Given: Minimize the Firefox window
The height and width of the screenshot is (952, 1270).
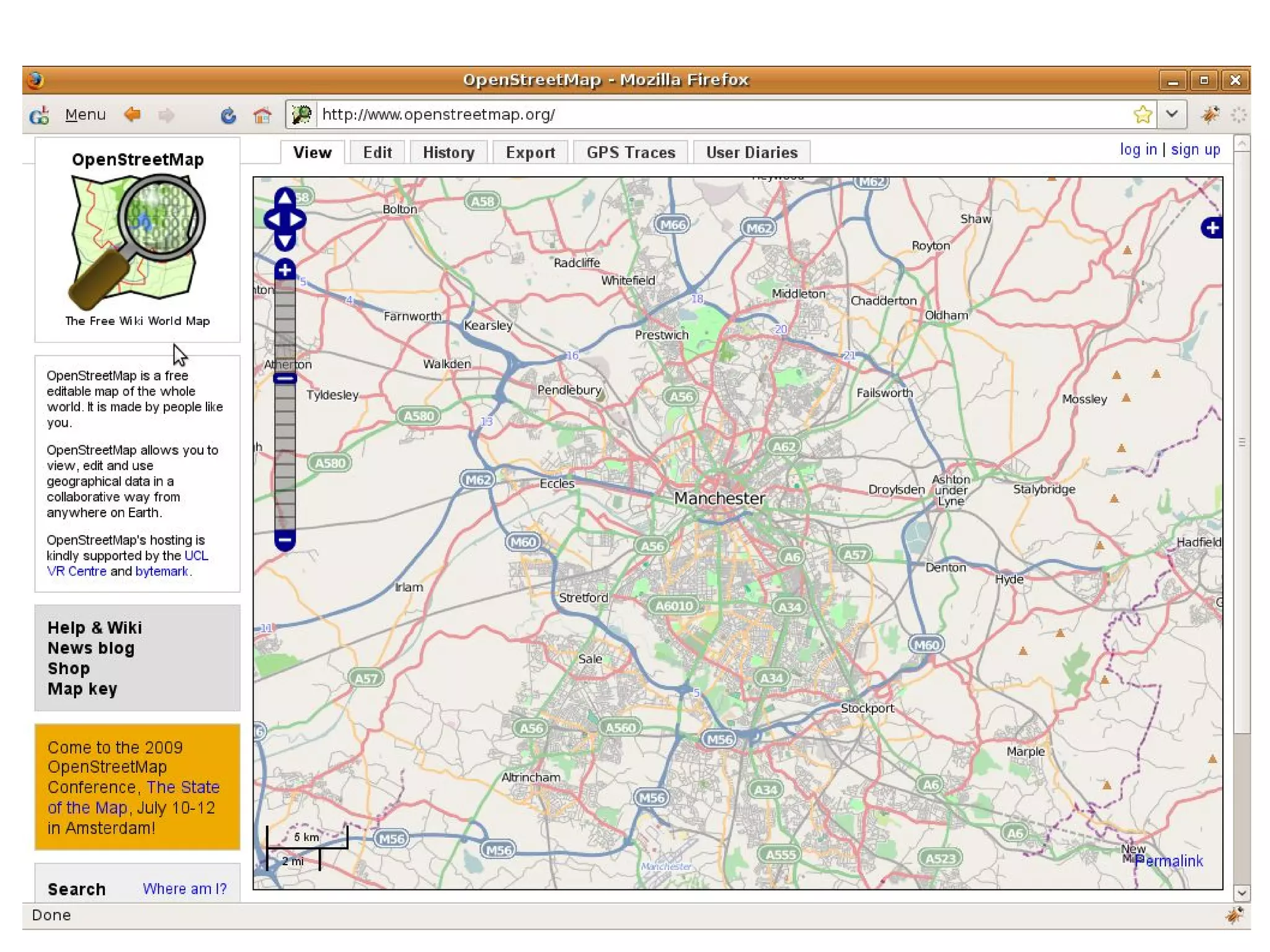Looking at the screenshot, I should pos(1173,81).
